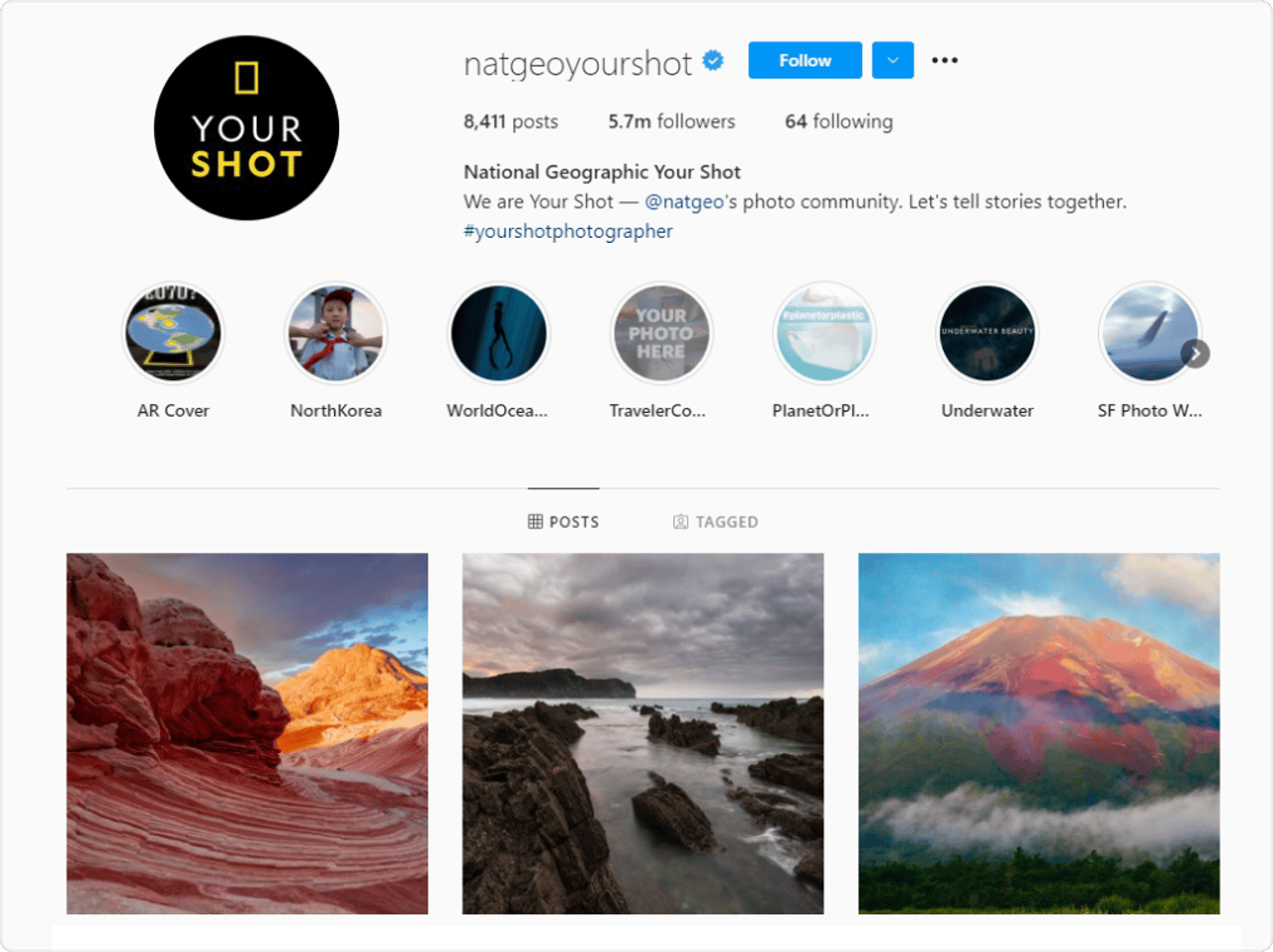Screen dimensions: 1273x952
Task: Open the red rock canyon photo
Action: [248, 733]
